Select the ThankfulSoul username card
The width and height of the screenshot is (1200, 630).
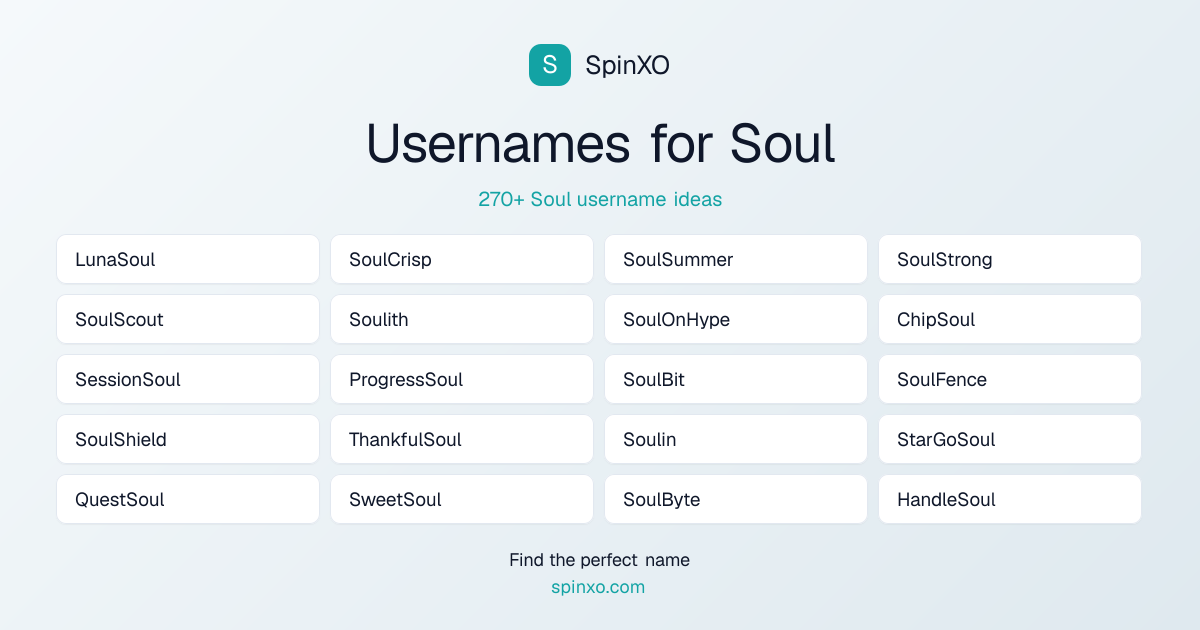[x=462, y=439]
